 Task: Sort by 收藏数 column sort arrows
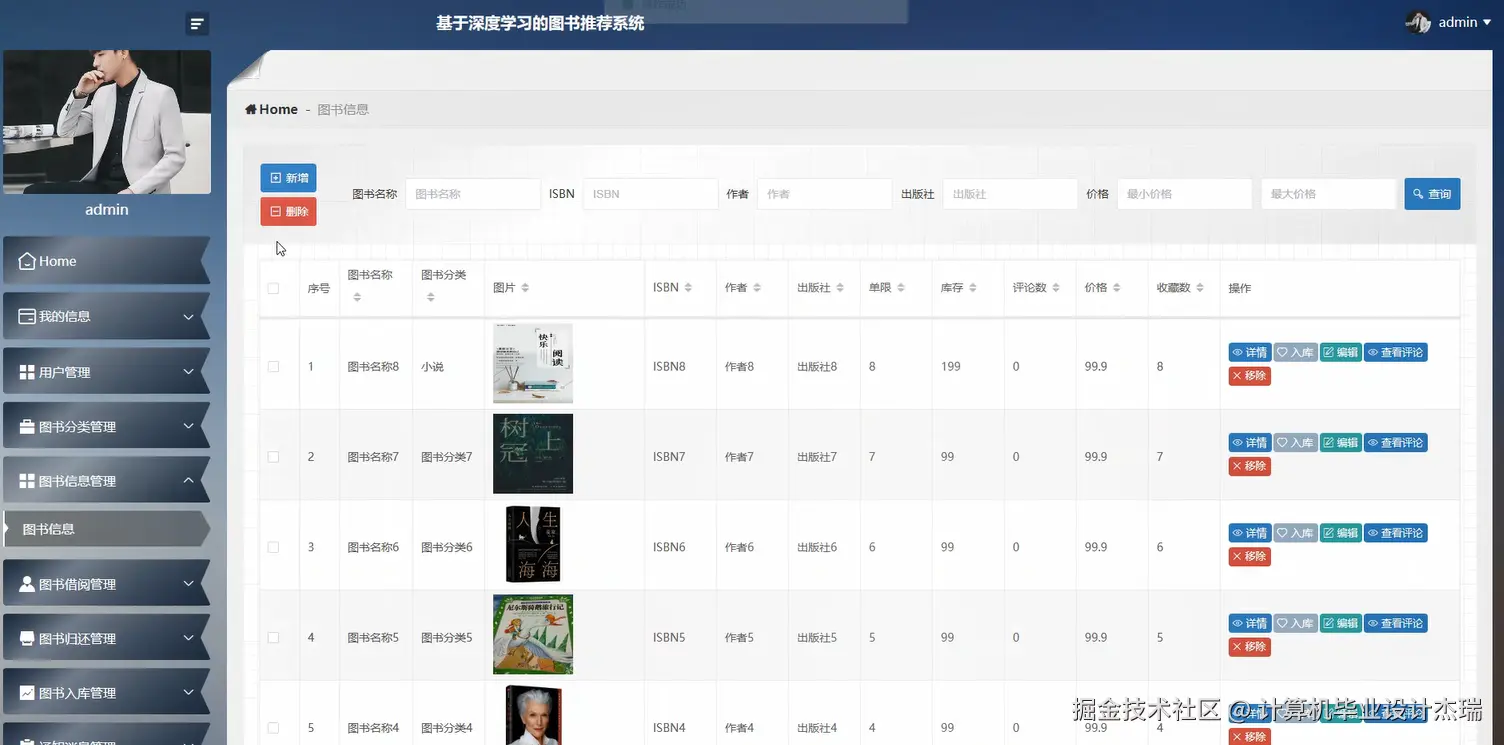point(1200,288)
